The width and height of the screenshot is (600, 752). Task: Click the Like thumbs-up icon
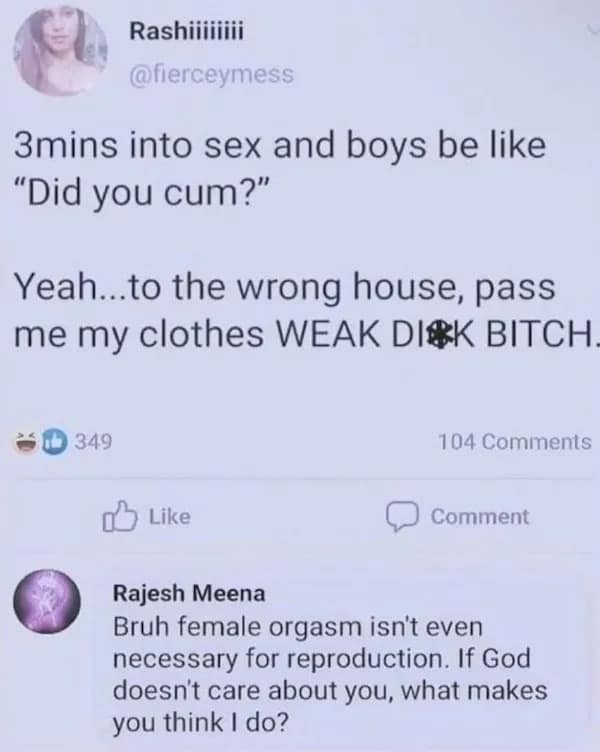(120, 517)
